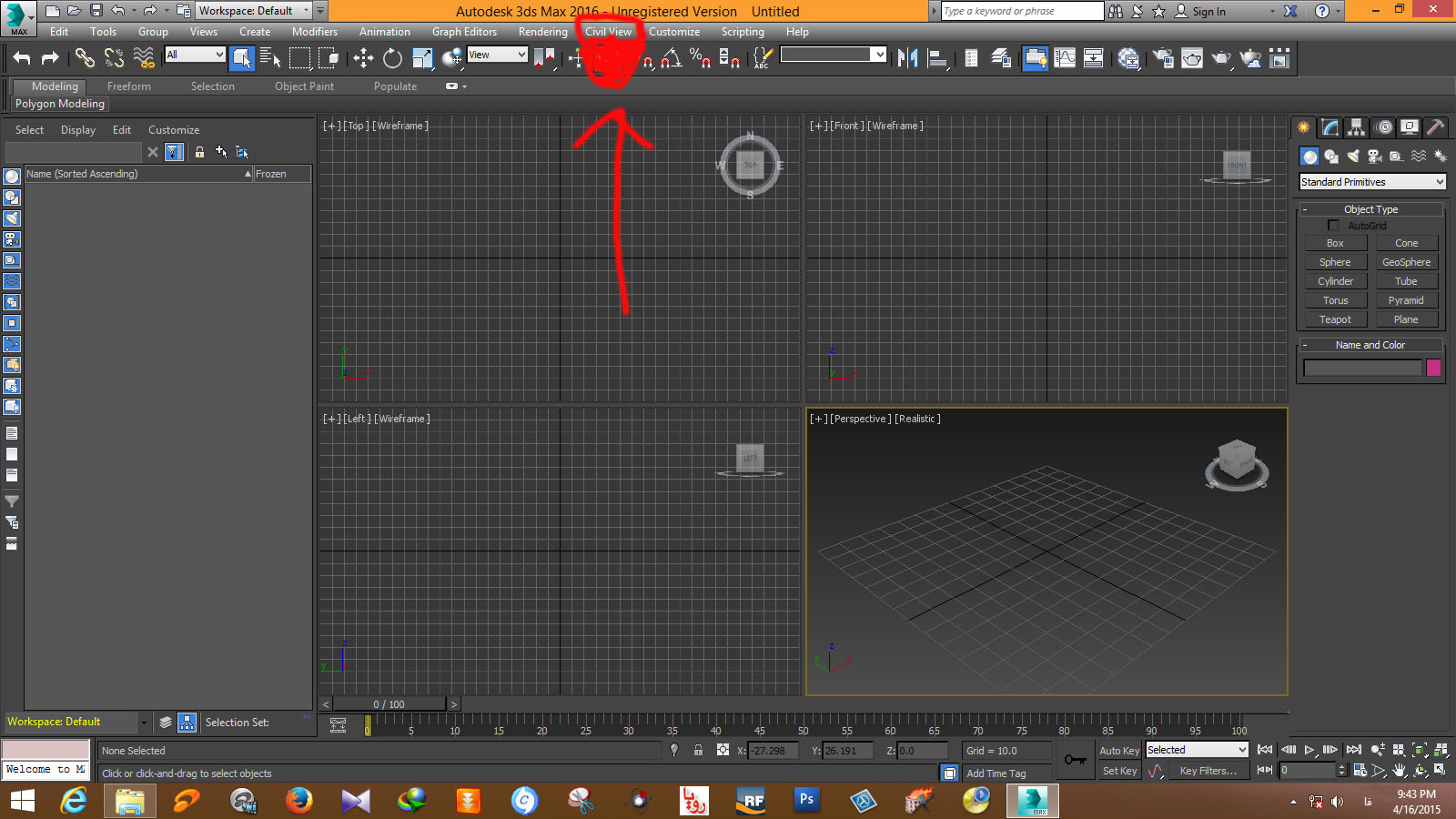Switch to Hierarchy command panel tab
1456x819 pixels.
click(1357, 127)
